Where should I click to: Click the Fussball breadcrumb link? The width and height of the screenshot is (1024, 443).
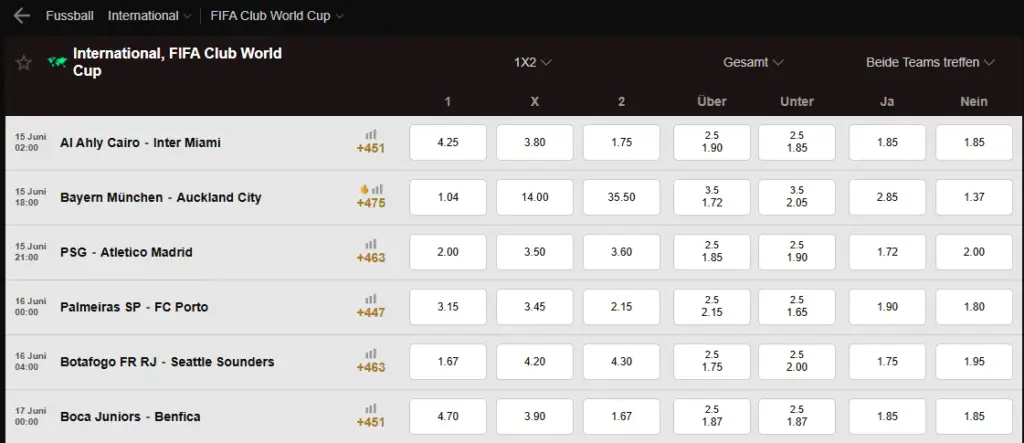[x=70, y=16]
